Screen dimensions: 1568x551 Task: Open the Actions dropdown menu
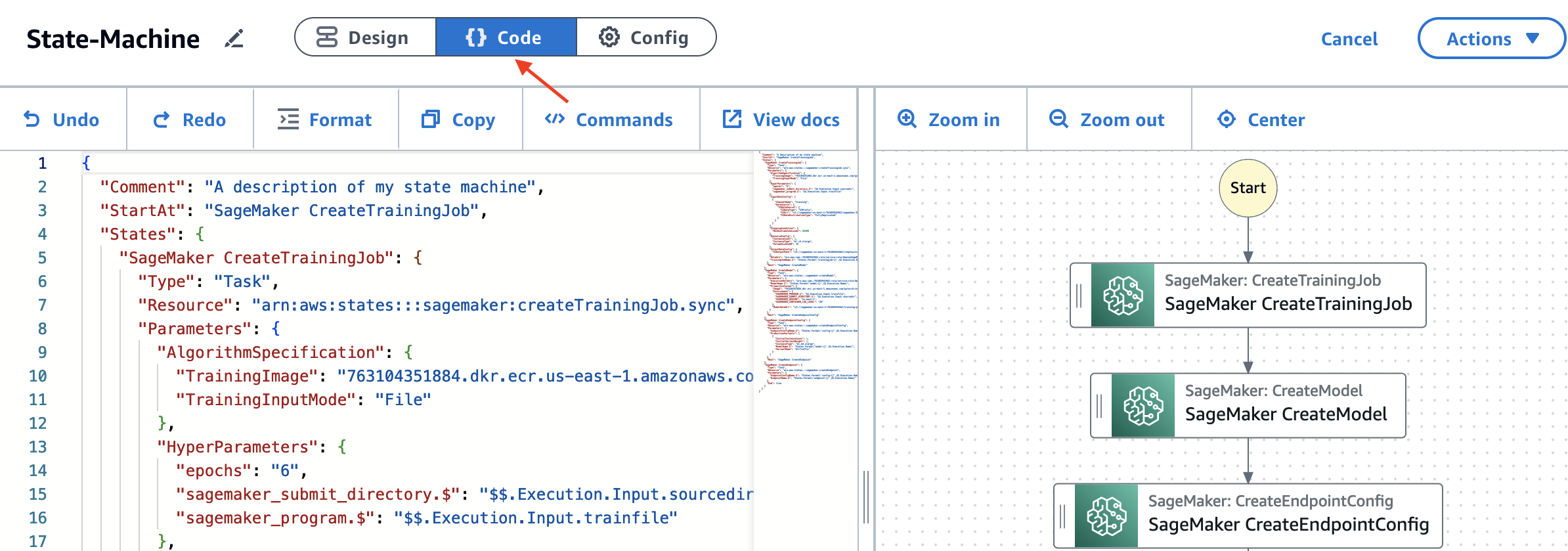(1492, 39)
